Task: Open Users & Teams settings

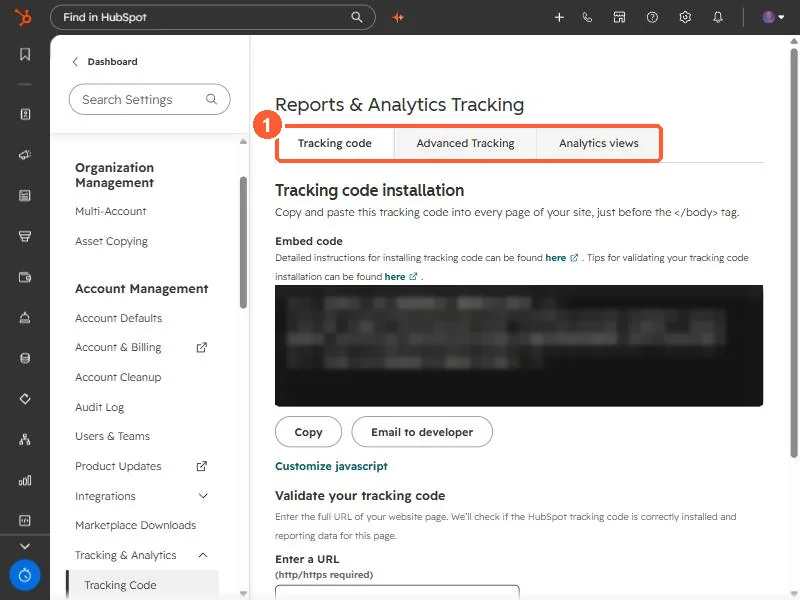Action: pyautogui.click(x=112, y=437)
